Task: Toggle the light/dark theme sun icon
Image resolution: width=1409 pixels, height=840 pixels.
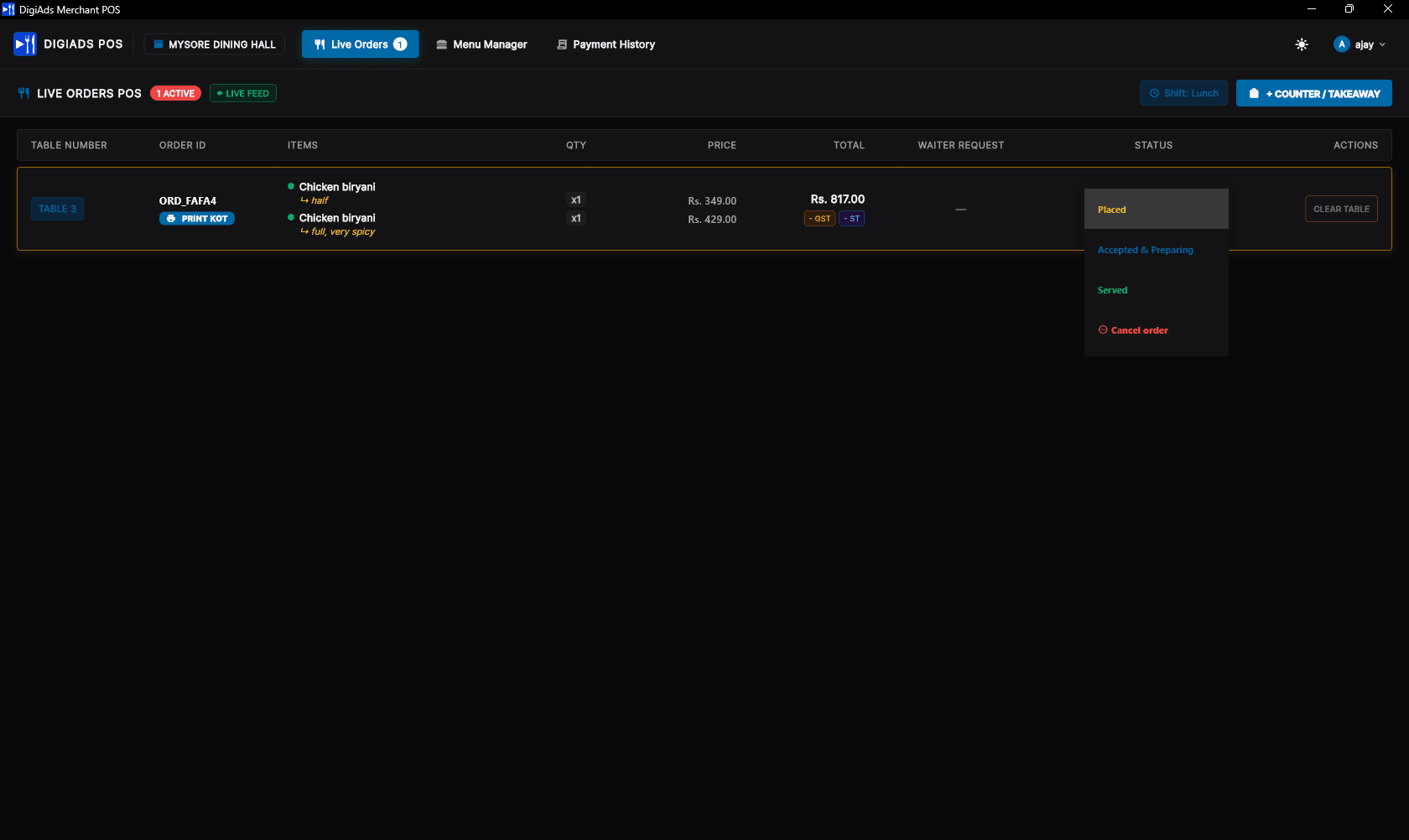Action: coord(1302,44)
